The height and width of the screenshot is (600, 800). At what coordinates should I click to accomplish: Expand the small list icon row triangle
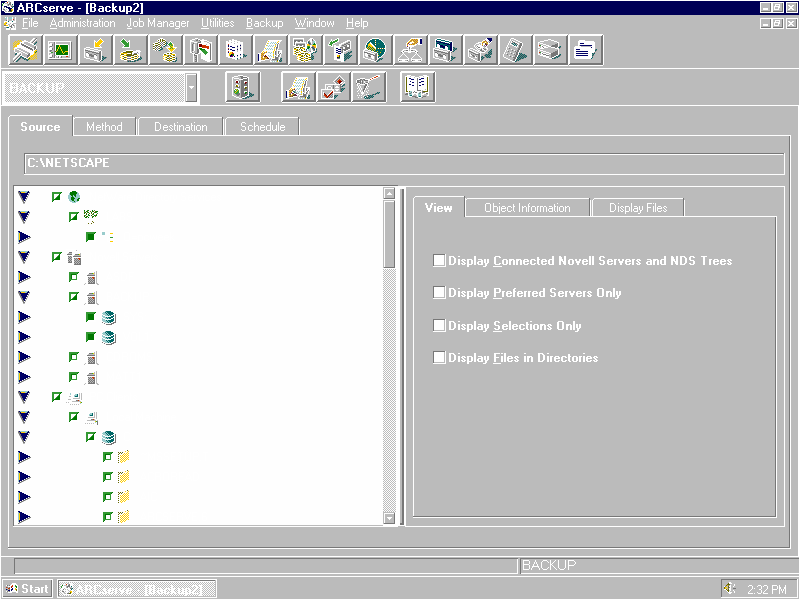pyautogui.click(x=24, y=237)
